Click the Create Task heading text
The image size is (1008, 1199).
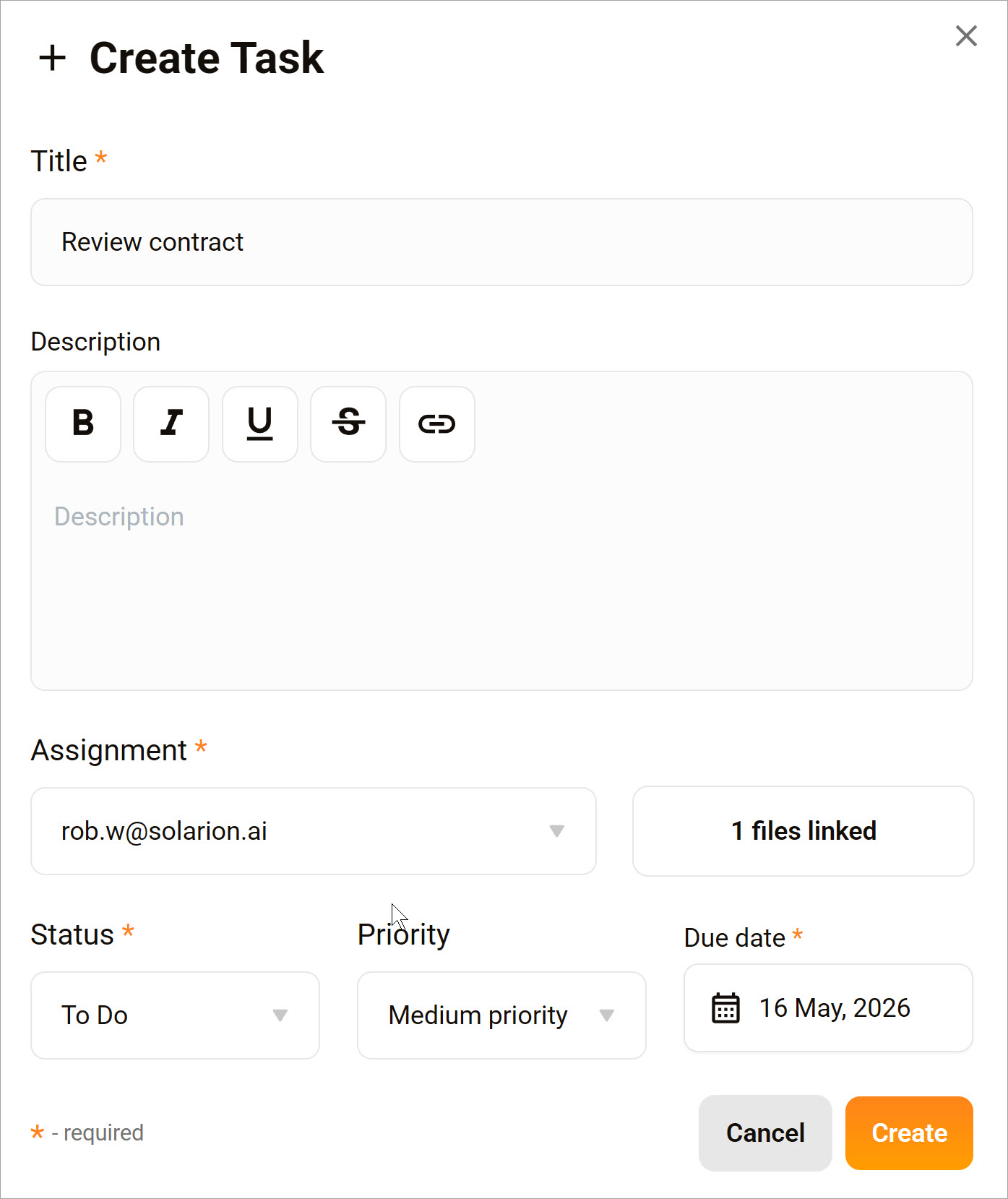click(x=207, y=58)
